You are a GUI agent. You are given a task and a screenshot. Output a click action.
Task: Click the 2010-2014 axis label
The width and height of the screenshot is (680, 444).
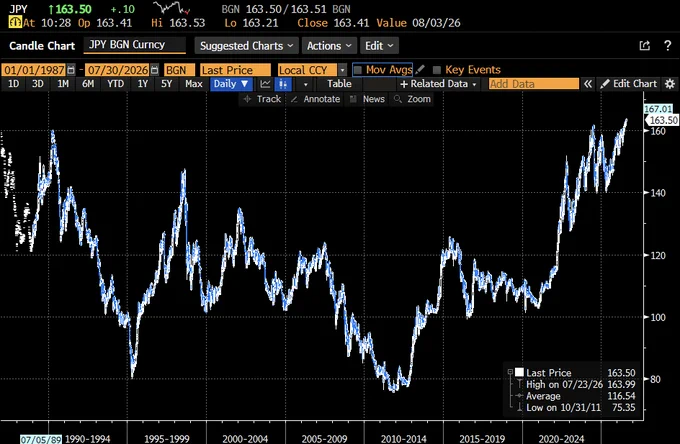pos(404,439)
